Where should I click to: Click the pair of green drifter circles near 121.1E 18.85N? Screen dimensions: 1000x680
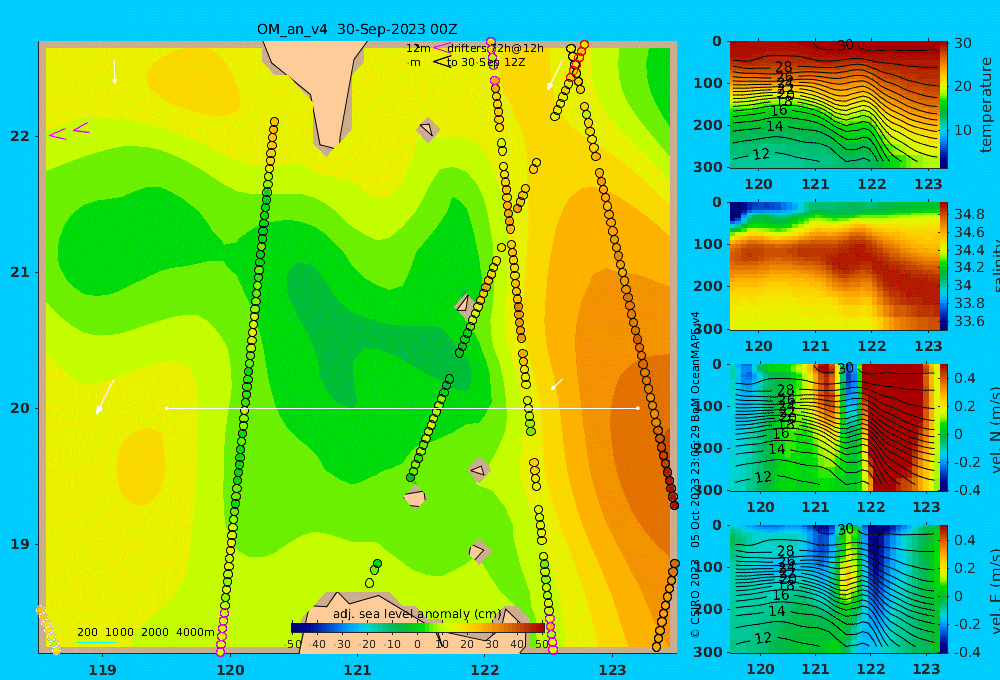376,567
